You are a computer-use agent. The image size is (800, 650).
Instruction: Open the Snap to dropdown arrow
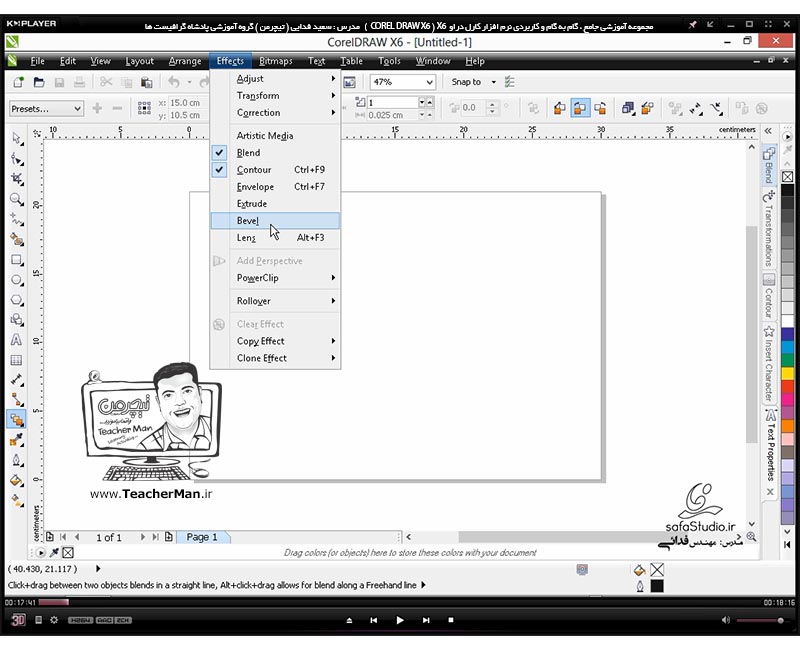[493, 82]
